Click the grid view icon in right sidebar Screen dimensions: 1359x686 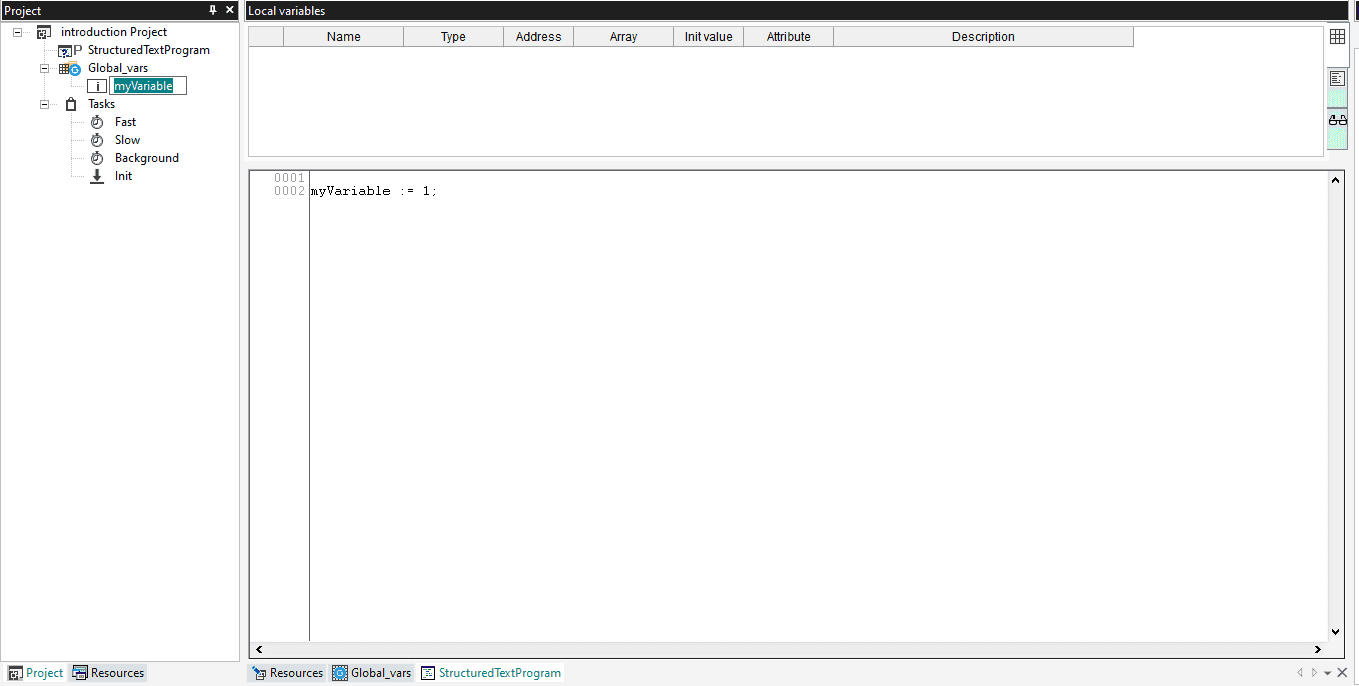1337,37
